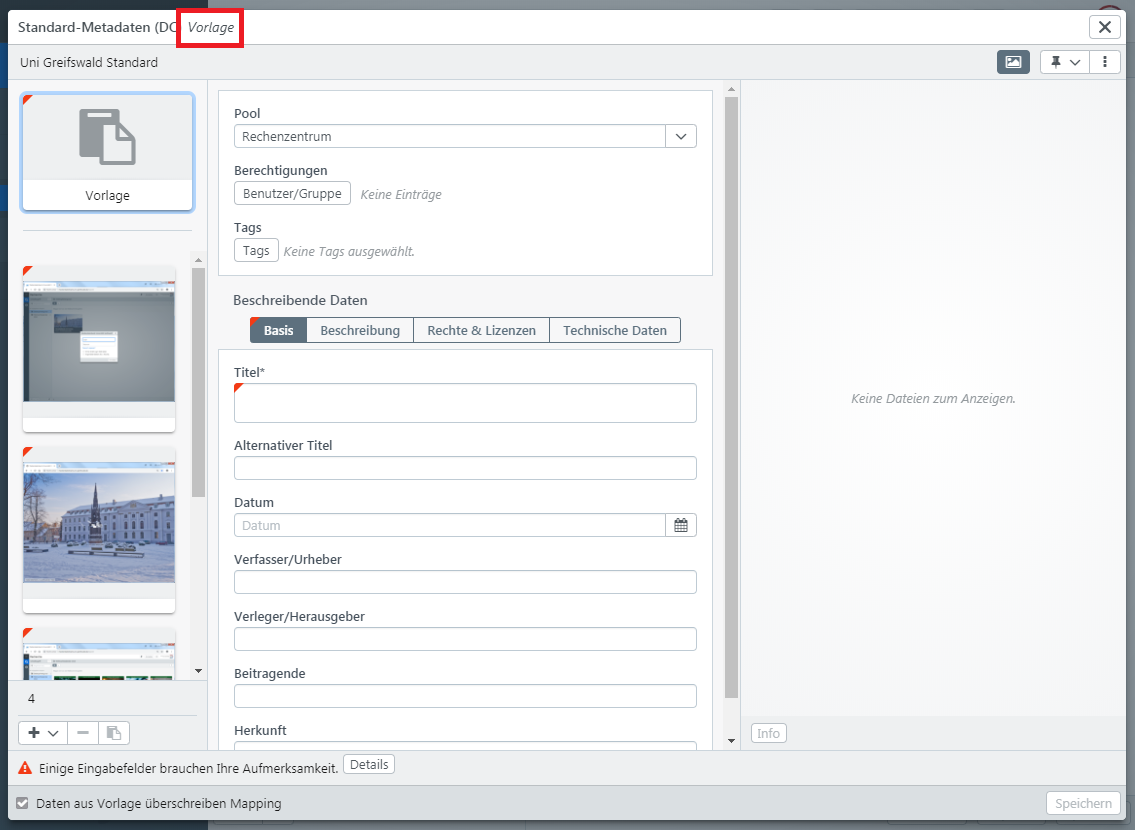The image size is (1135, 830).
Task: Open the pin options dropdown
Action: pos(1064,62)
